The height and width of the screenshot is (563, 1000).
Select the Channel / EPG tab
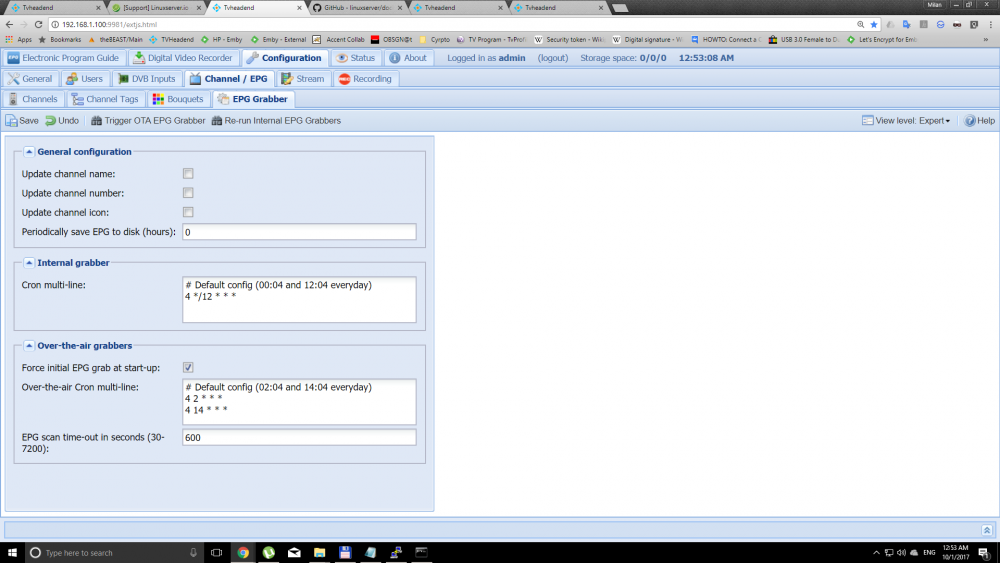pyautogui.click(x=229, y=79)
